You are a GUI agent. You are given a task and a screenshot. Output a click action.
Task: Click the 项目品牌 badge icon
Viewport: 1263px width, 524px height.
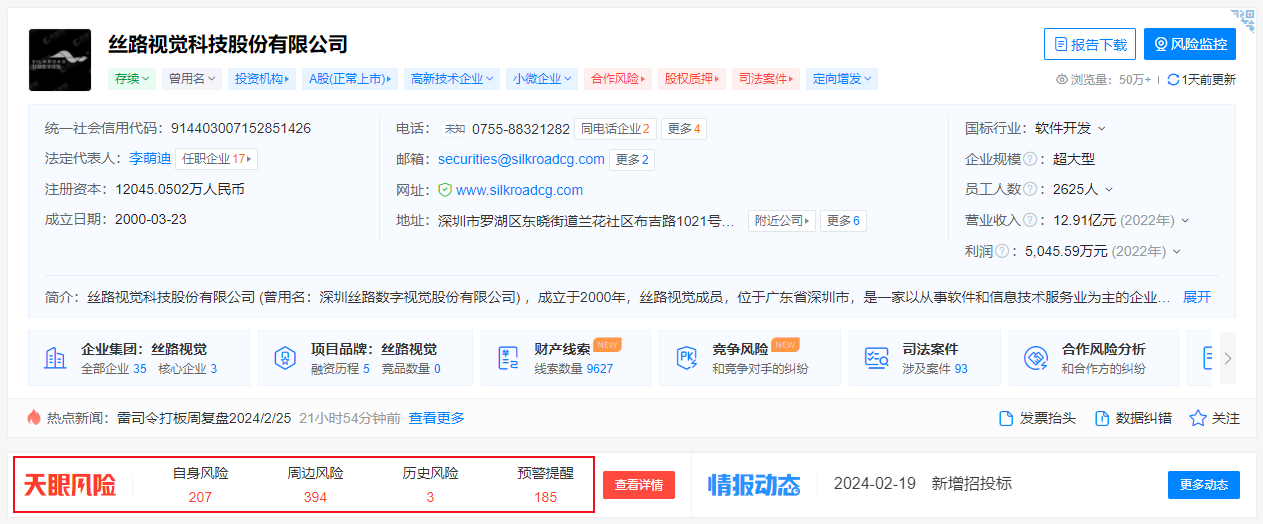pyautogui.click(x=285, y=358)
